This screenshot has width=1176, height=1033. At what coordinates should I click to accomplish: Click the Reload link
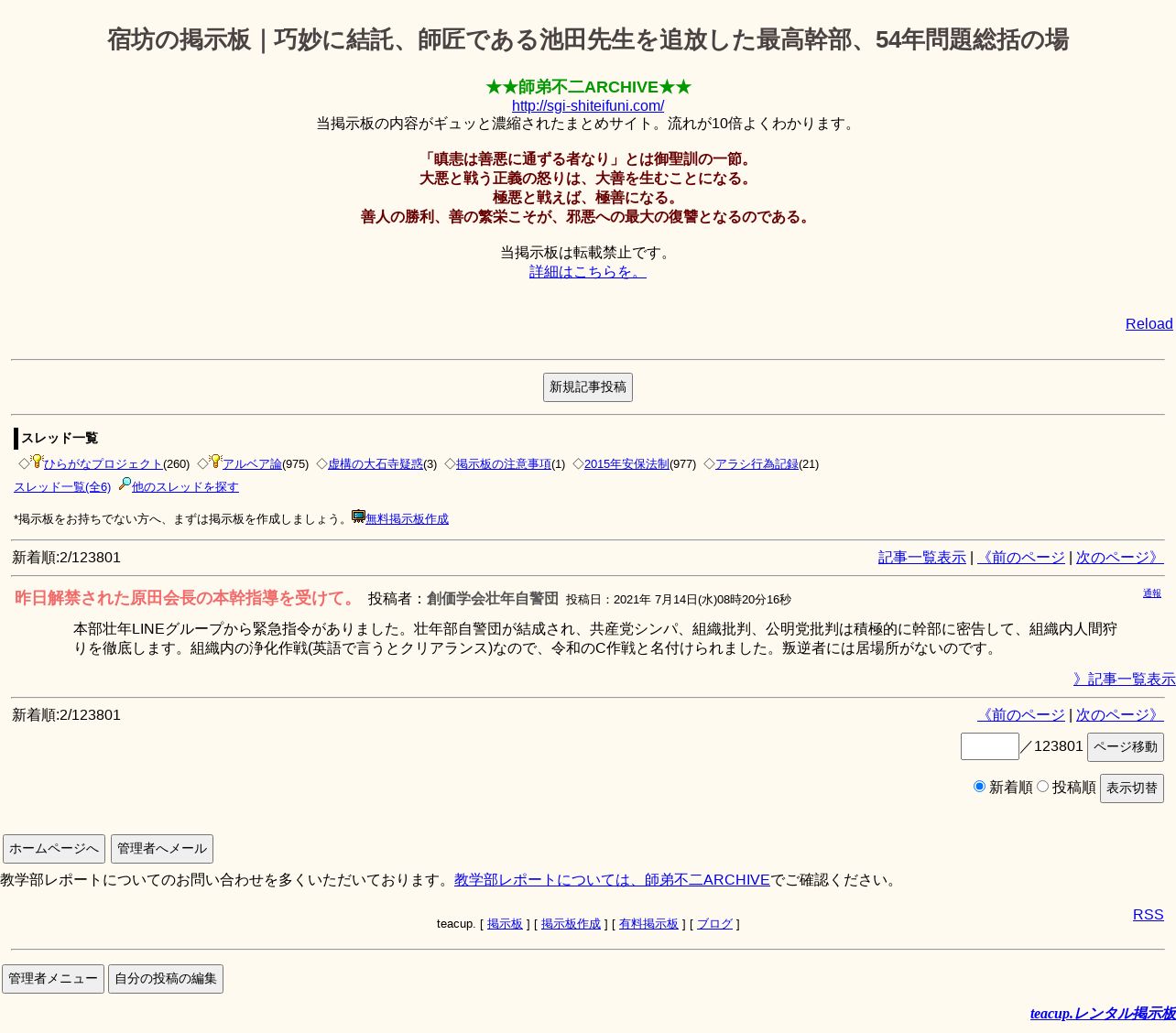point(1149,324)
